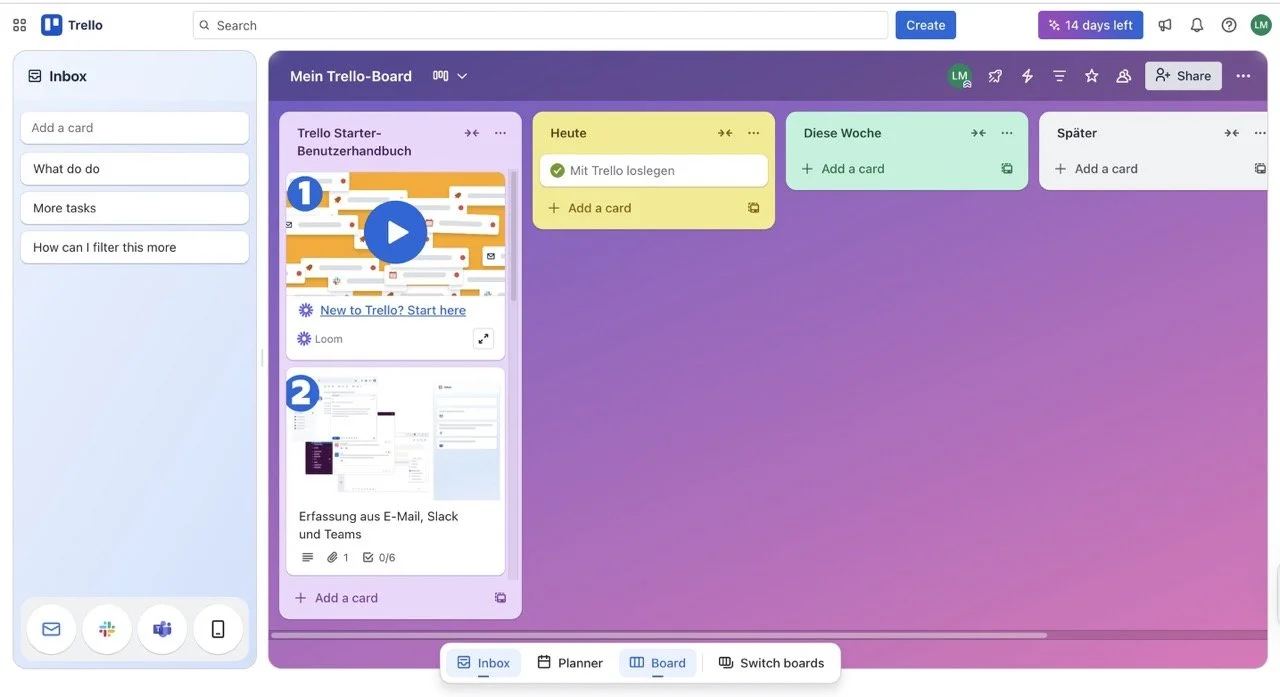Click the board horizontal scrollbar
1280x697 pixels.
pyautogui.click(x=659, y=635)
